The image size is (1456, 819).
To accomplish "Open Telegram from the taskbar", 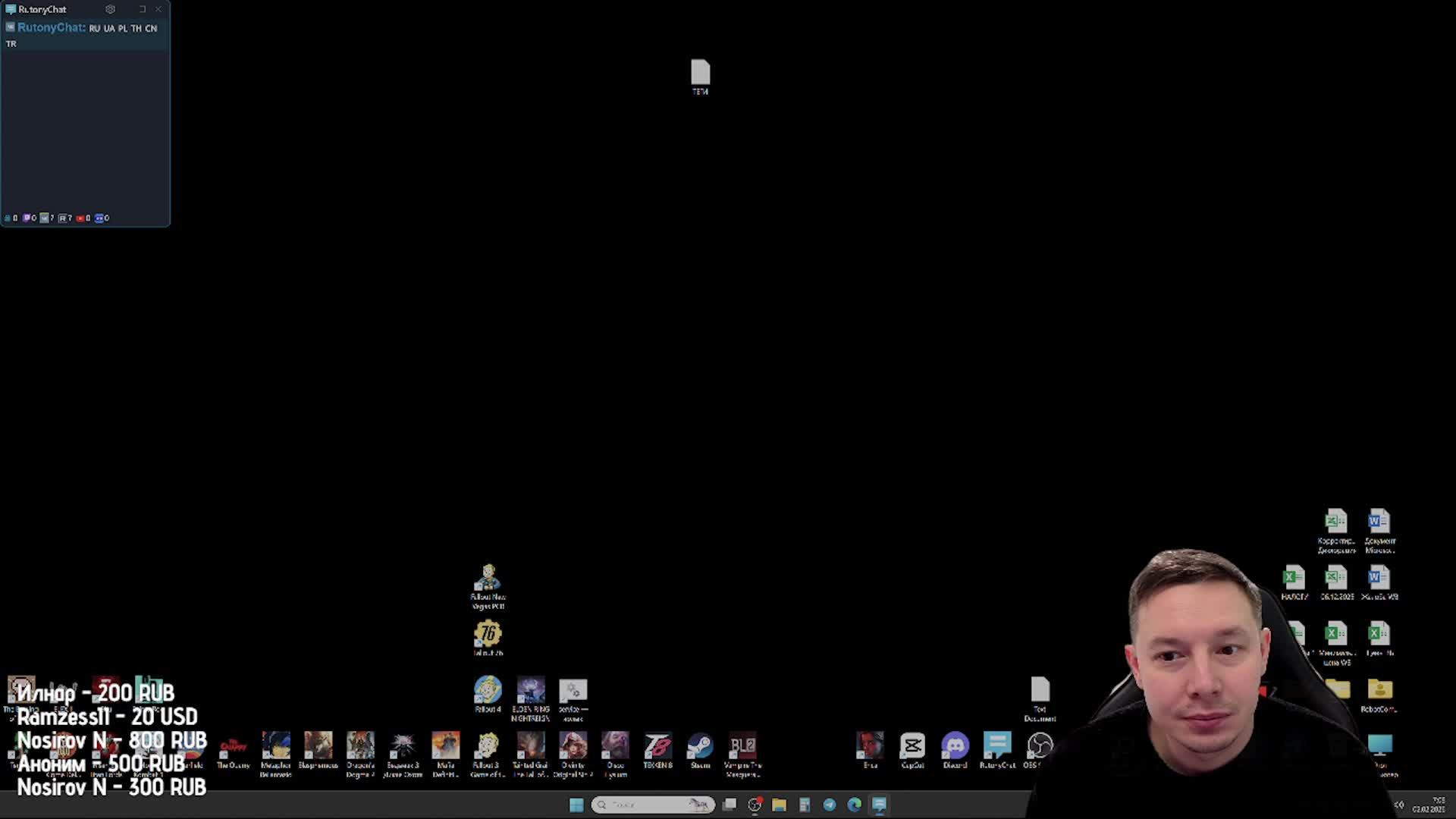I will 830,805.
